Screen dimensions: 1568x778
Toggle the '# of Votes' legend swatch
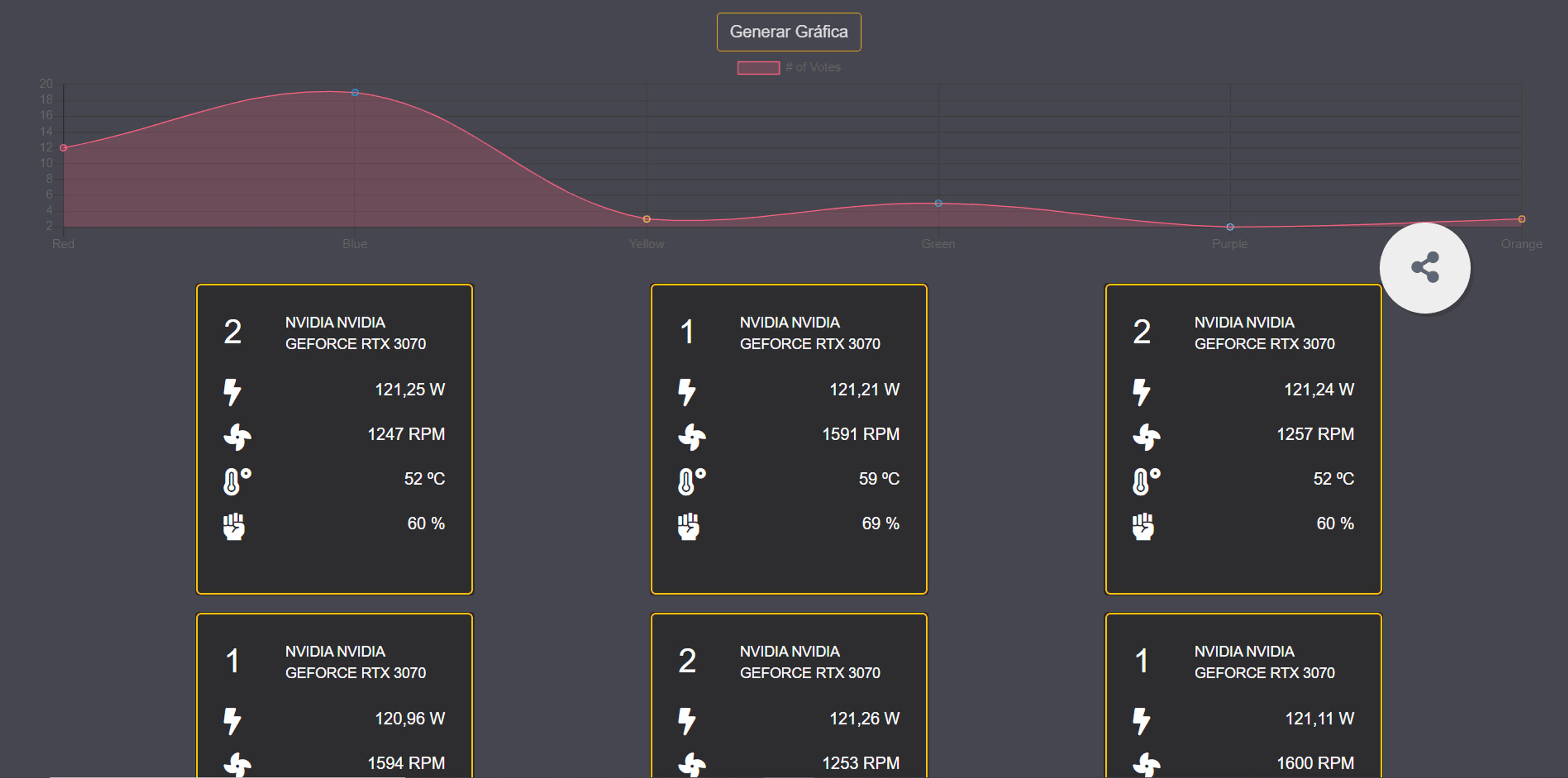(x=758, y=67)
